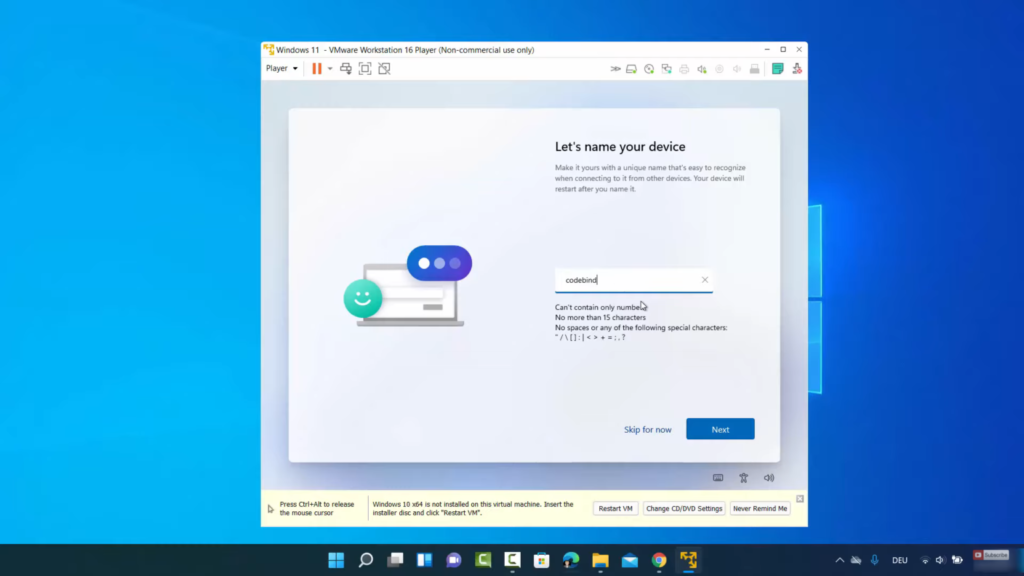Show hidden system tray icons chevron
This screenshot has height=576, width=1024.
[x=840, y=560]
